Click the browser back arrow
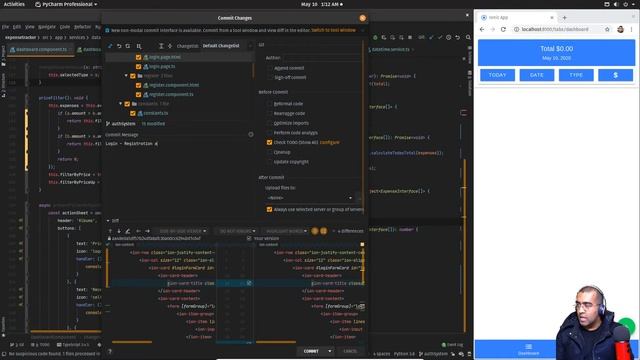The width and height of the screenshot is (640, 360). tap(482, 29)
